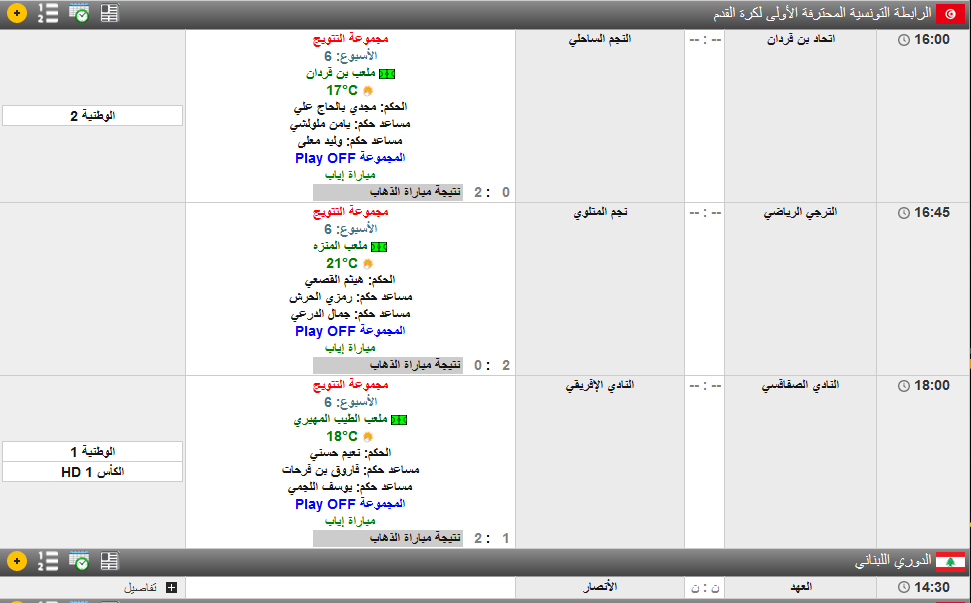Open the الرابطة التونسية المحترفة الأولى league title
The width and height of the screenshot is (971, 603).
click(822, 13)
